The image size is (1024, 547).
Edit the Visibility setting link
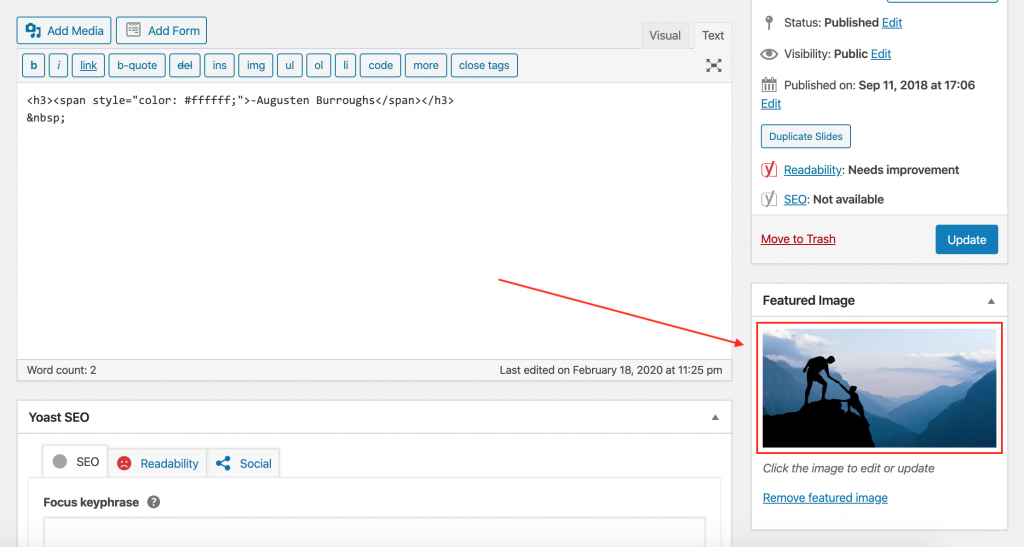[880, 54]
